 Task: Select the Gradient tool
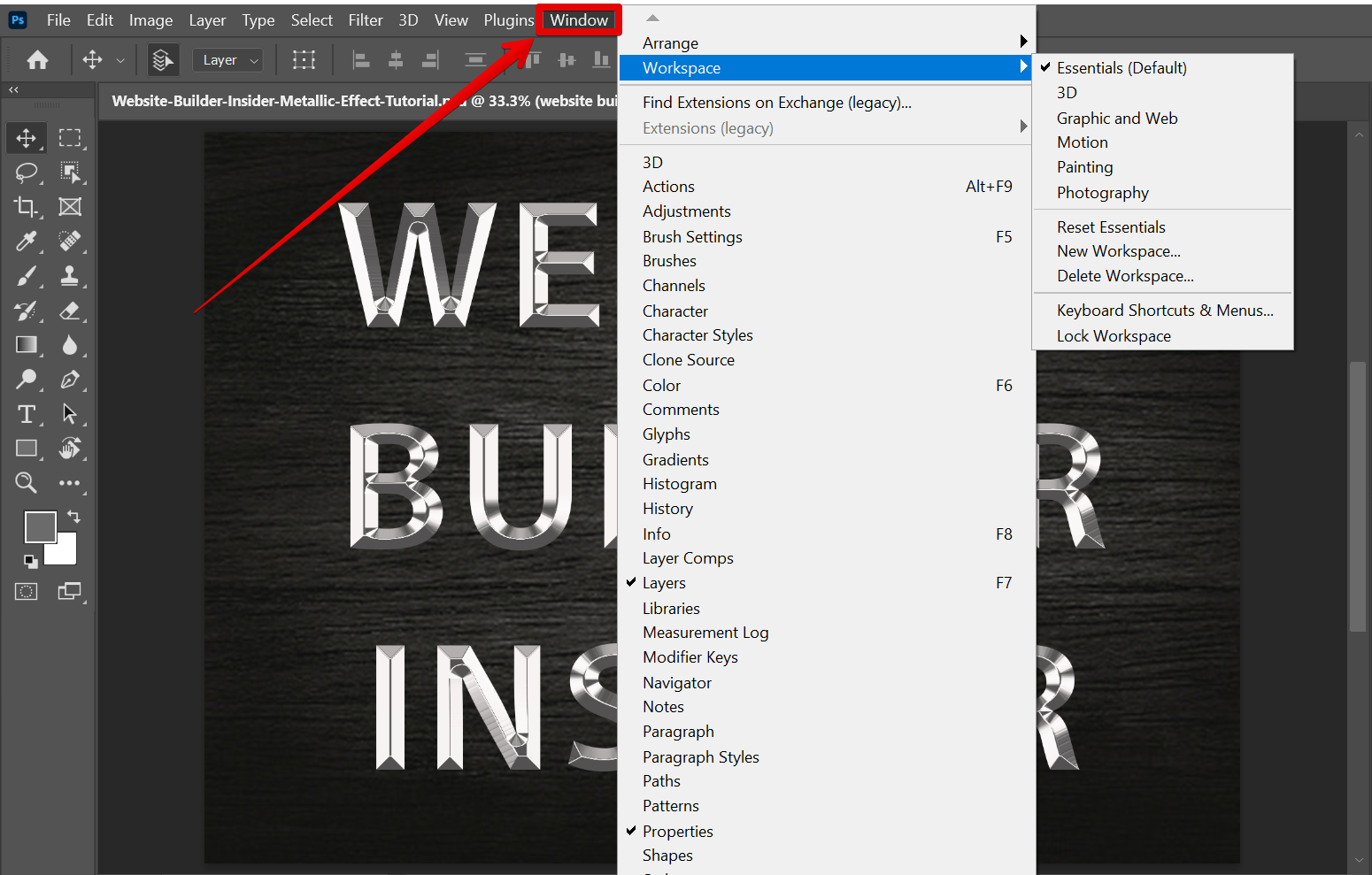tap(26, 345)
